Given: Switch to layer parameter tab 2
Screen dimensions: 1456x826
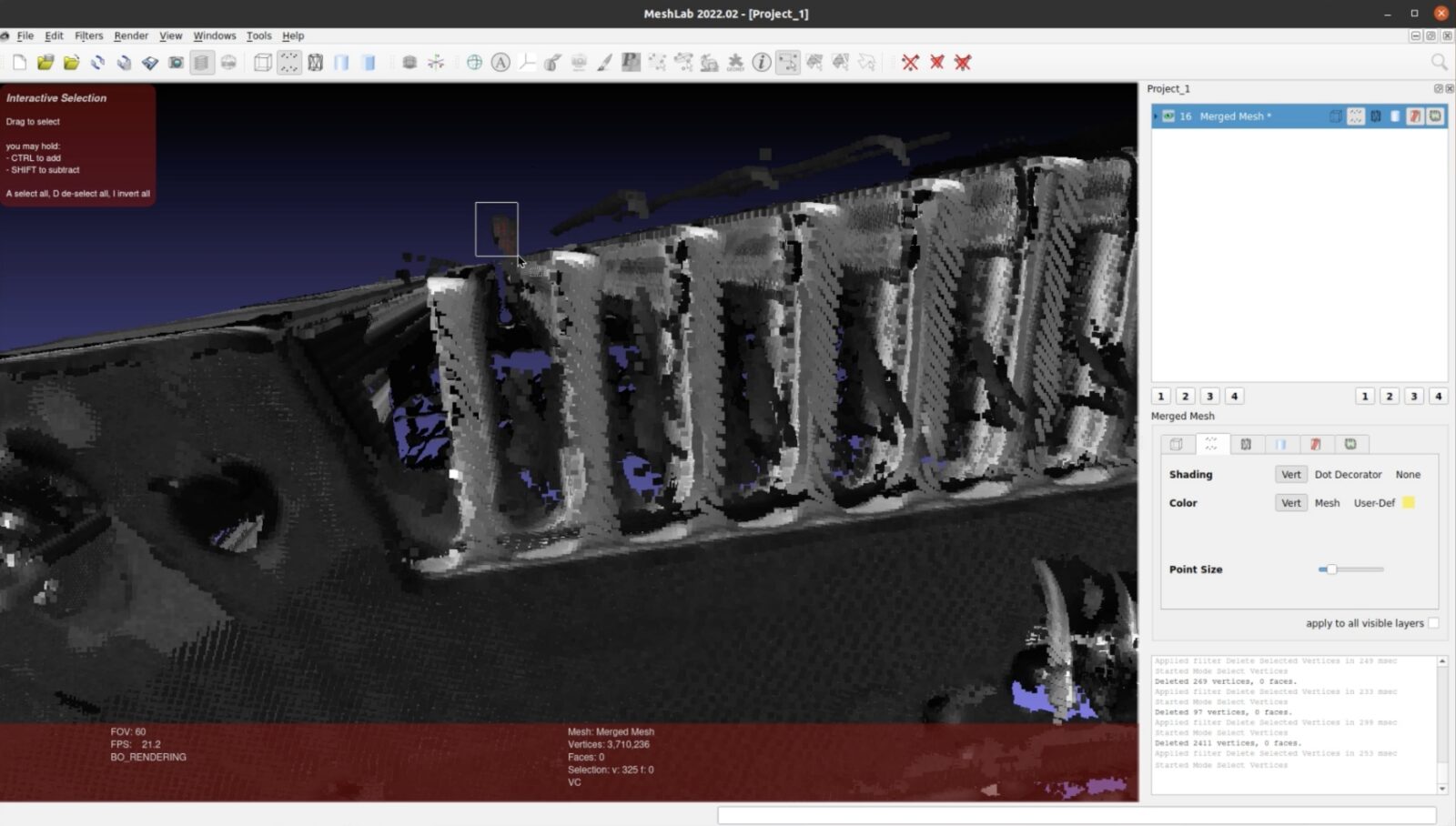Looking at the screenshot, I should (x=1185, y=396).
